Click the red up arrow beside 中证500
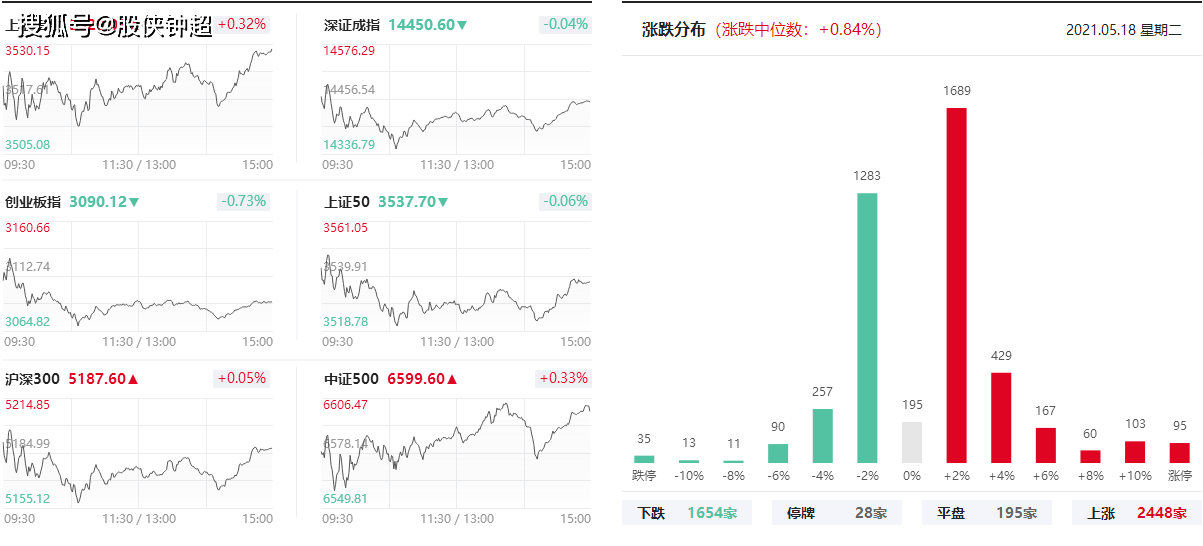 pyautogui.click(x=452, y=379)
